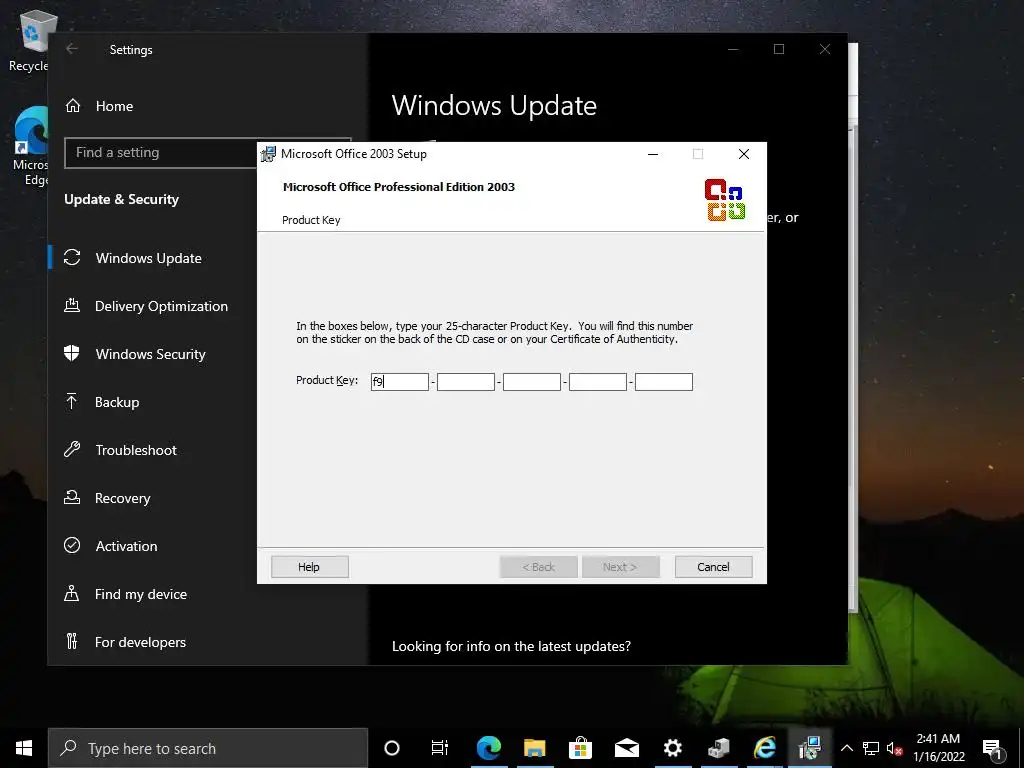Open Windows Security settings
Viewport: 1024px width, 768px height.
[150, 354]
